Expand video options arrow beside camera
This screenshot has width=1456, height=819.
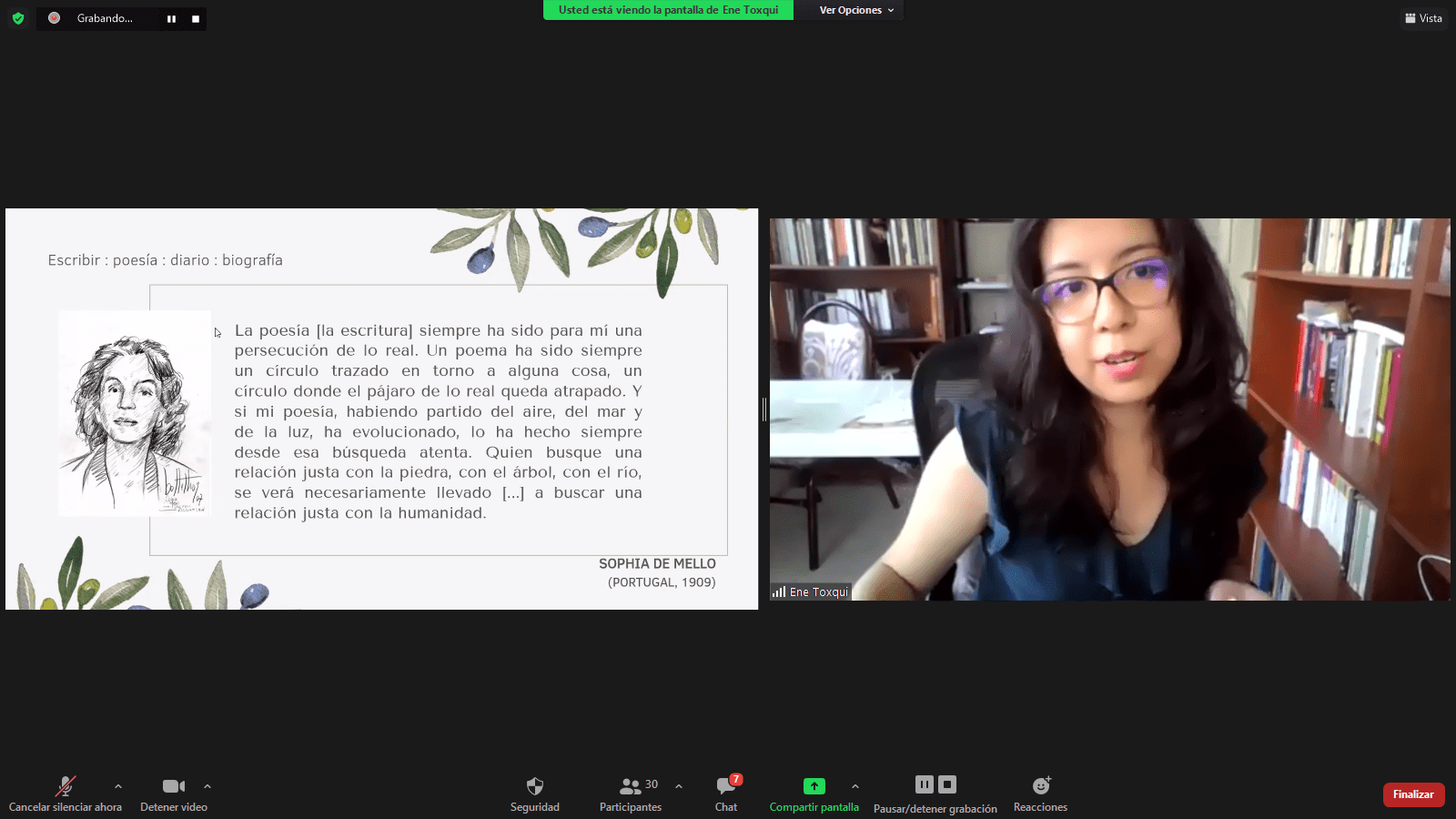pos(207,786)
